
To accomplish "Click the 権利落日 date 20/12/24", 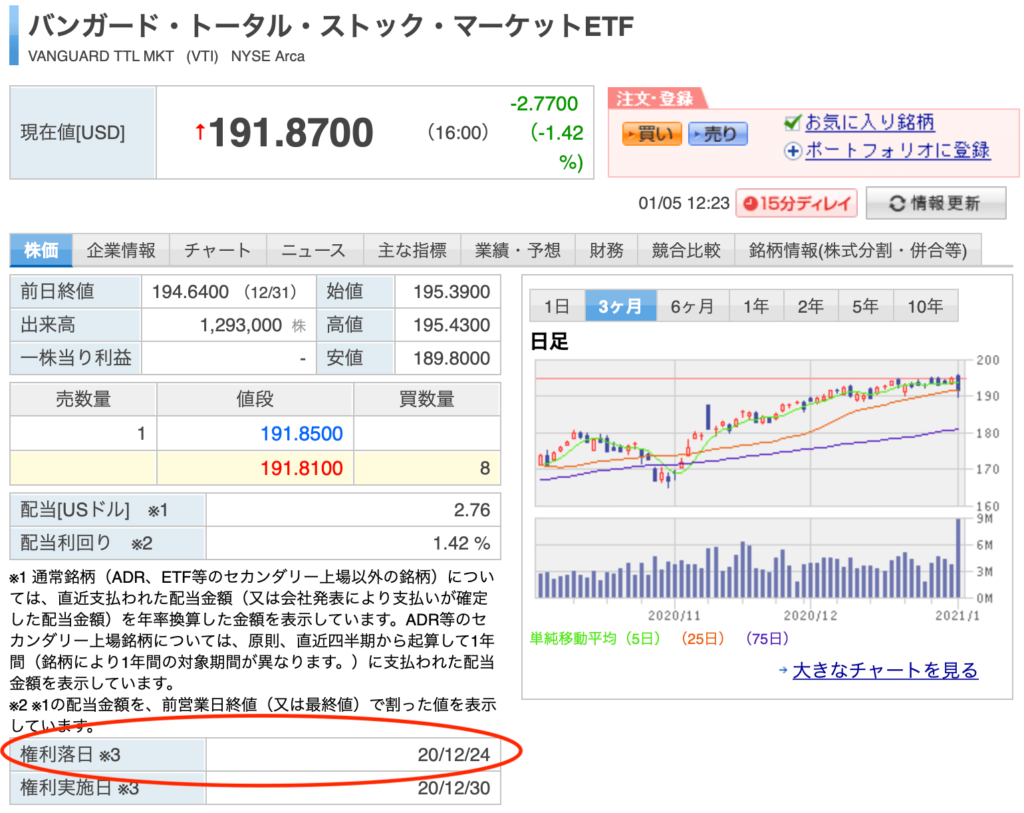I will point(454,755).
